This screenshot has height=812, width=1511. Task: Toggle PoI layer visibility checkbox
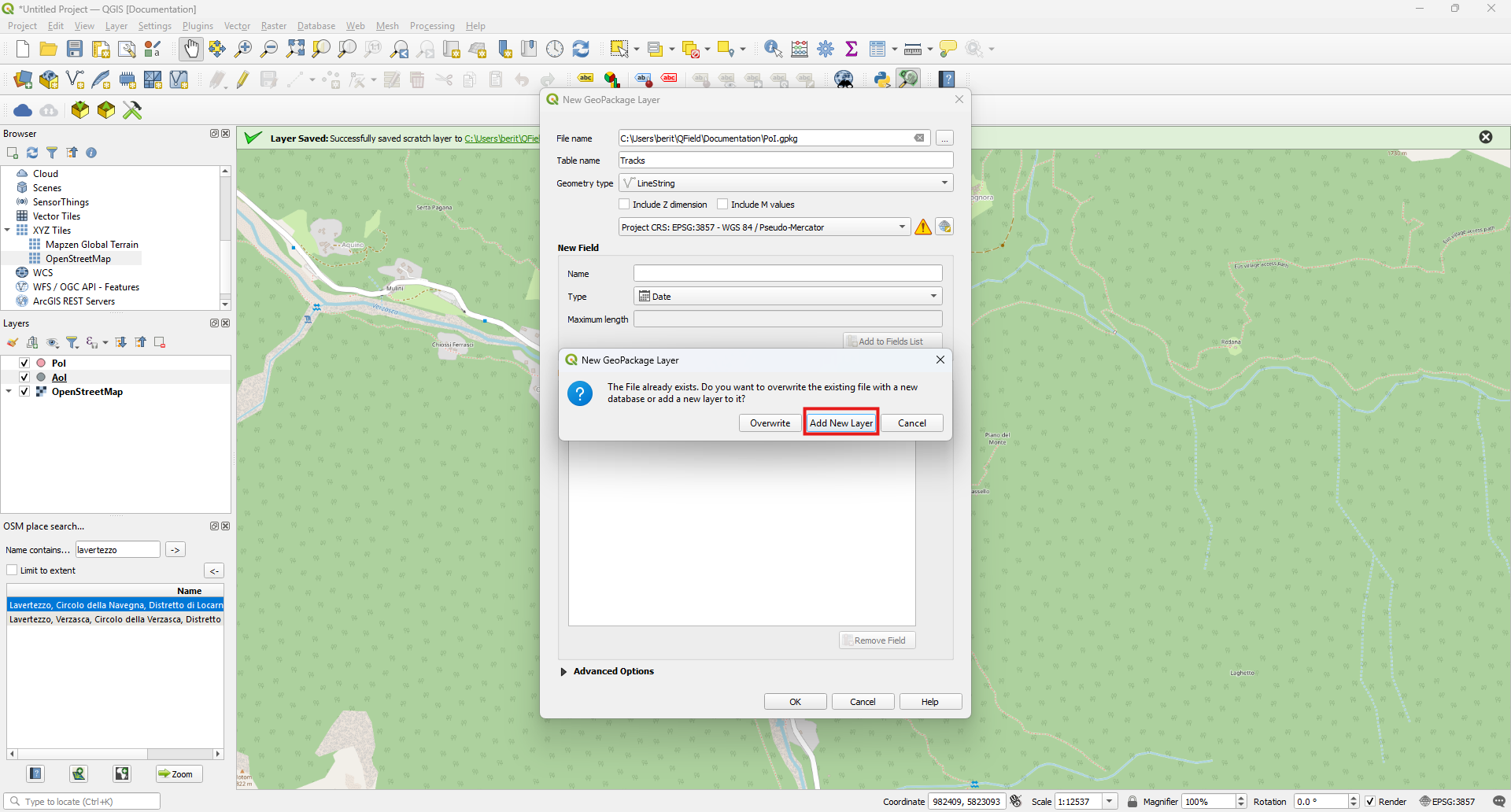tap(24, 363)
